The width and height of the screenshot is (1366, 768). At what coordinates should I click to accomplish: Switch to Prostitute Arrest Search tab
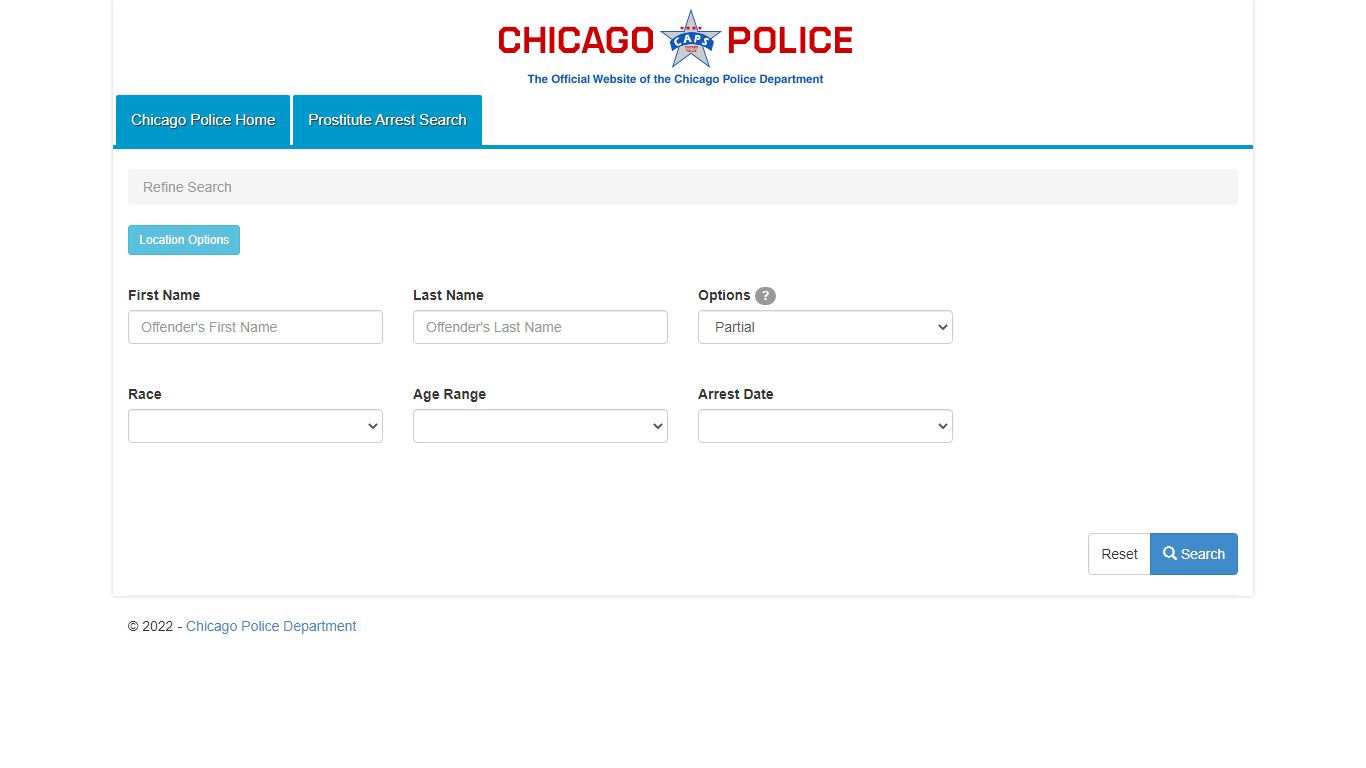coord(387,120)
